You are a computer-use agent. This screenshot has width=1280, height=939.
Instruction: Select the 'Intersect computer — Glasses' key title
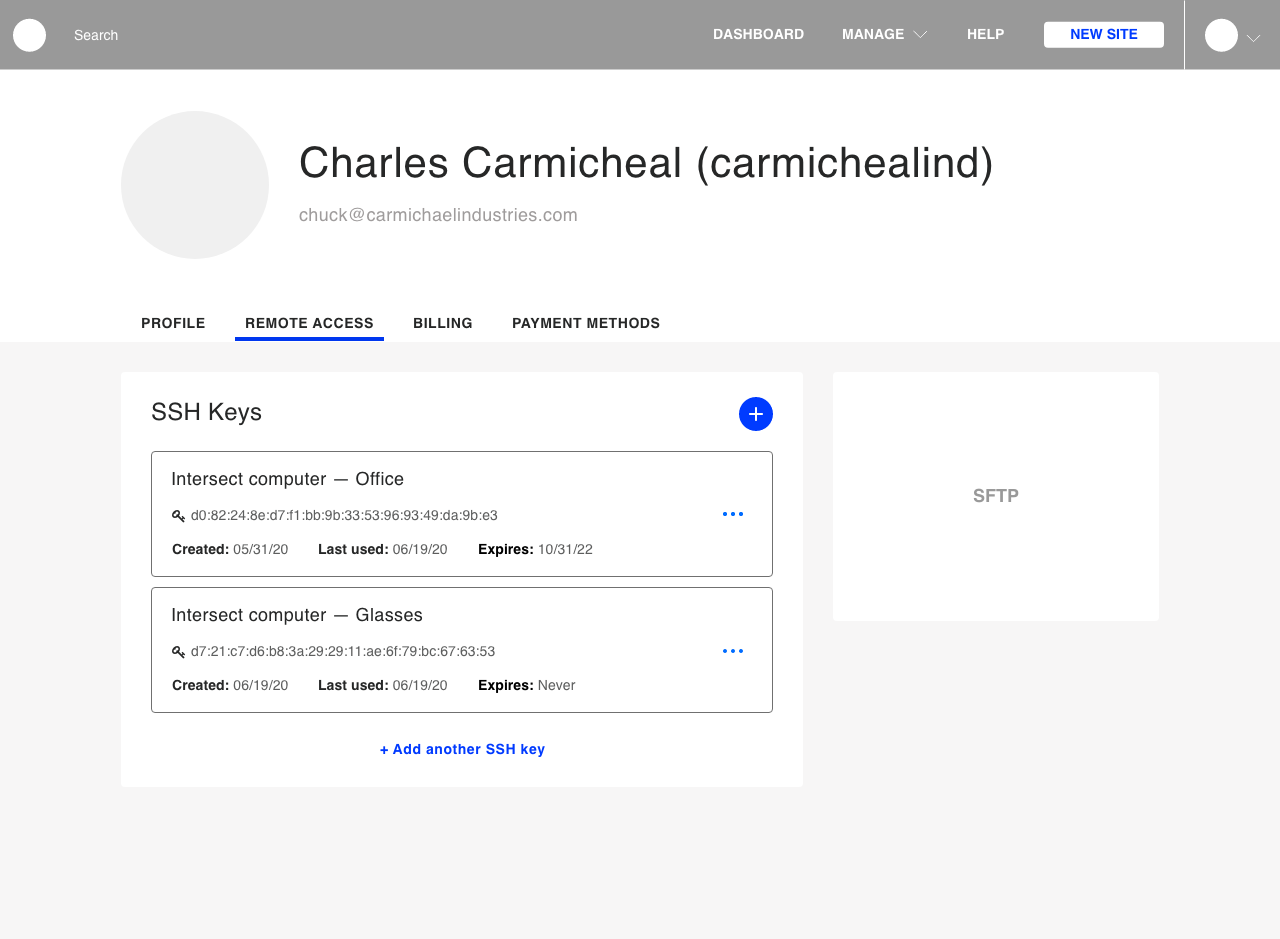tap(297, 615)
